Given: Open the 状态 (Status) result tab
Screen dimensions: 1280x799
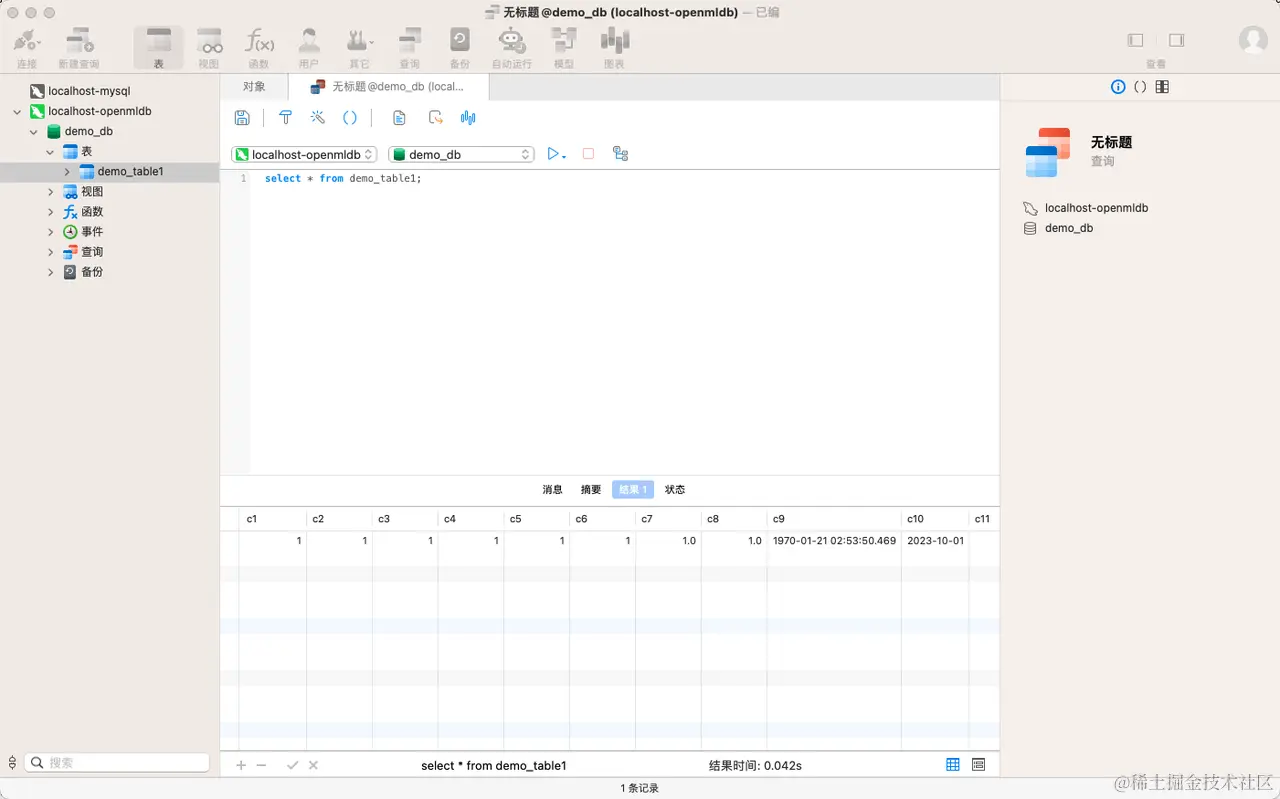Looking at the screenshot, I should [x=675, y=490].
